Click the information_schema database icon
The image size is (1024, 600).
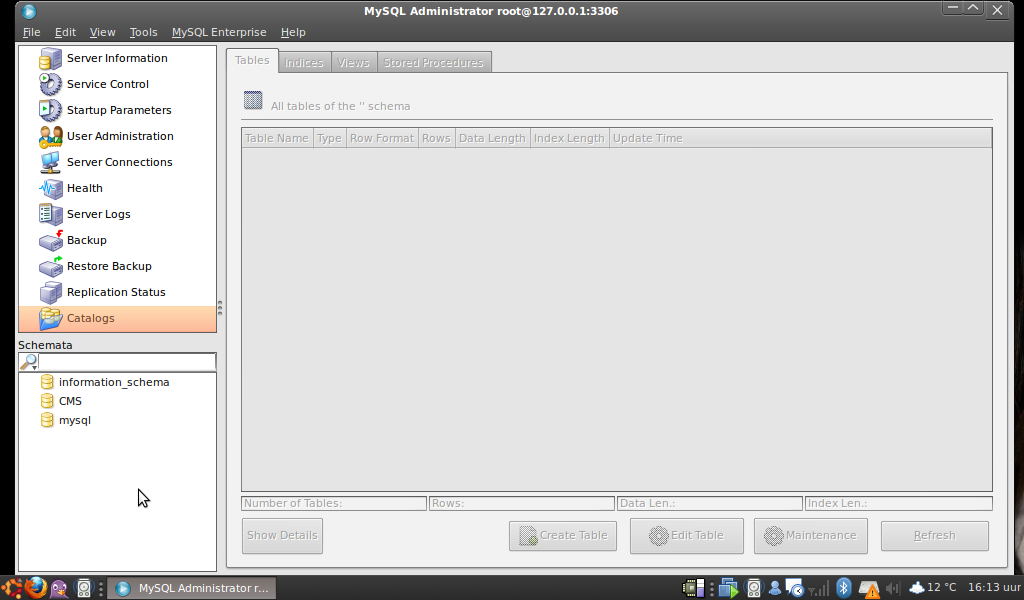pyautogui.click(x=47, y=382)
